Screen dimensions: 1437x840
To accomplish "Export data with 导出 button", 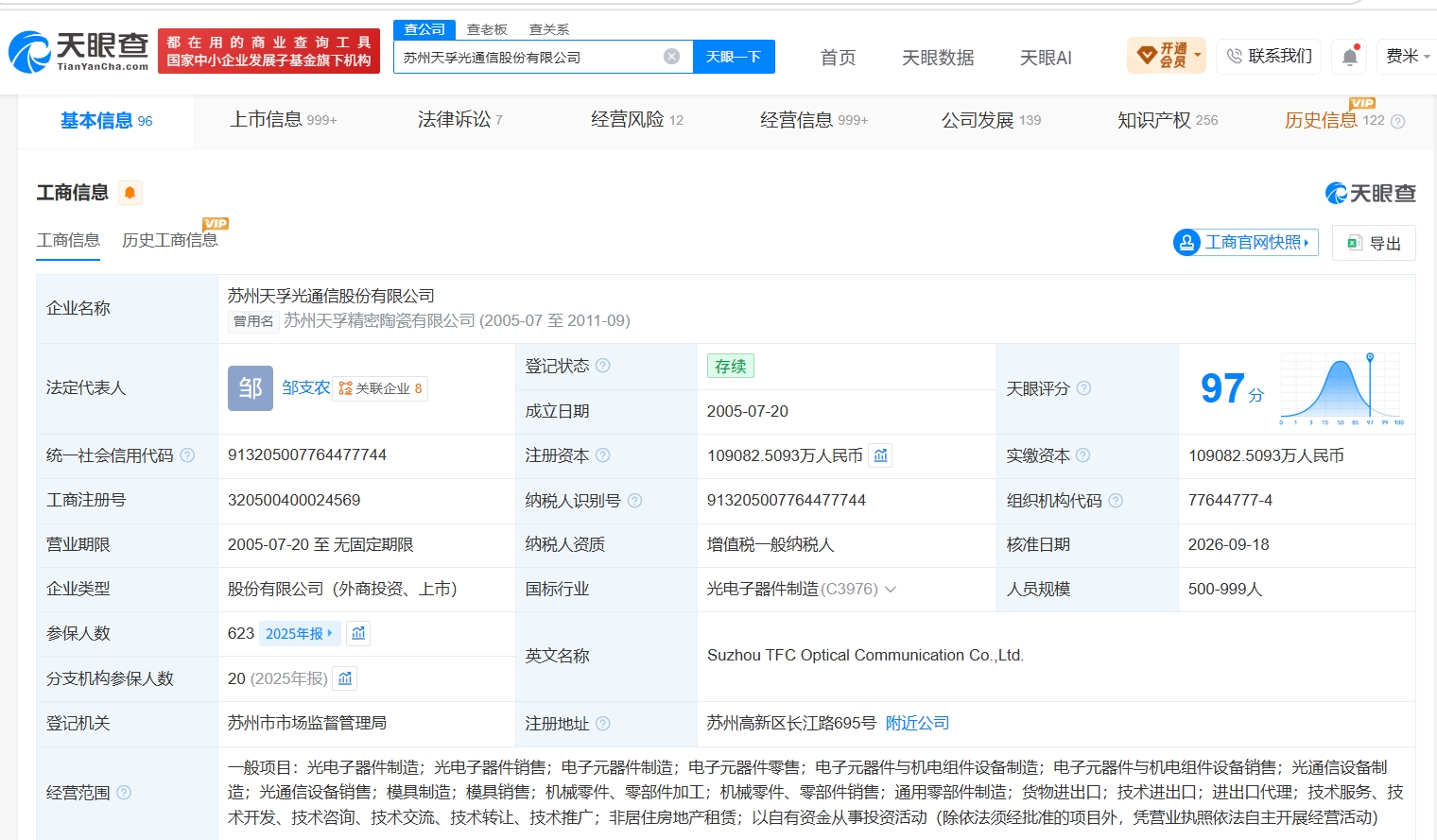I will point(1374,243).
